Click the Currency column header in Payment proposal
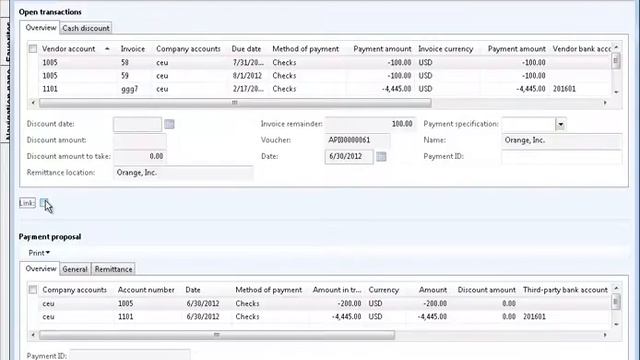Screen dimensions: 640x360 384,290
